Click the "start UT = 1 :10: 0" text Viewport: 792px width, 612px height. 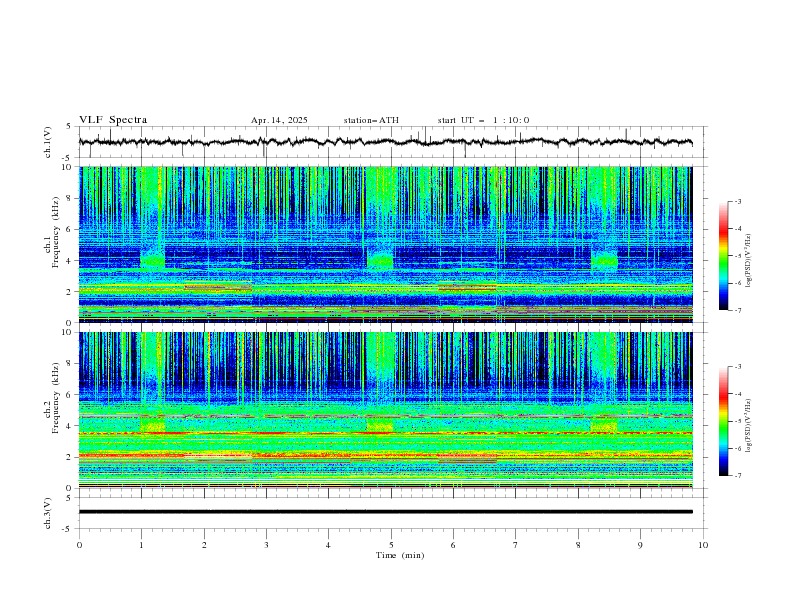483,120
